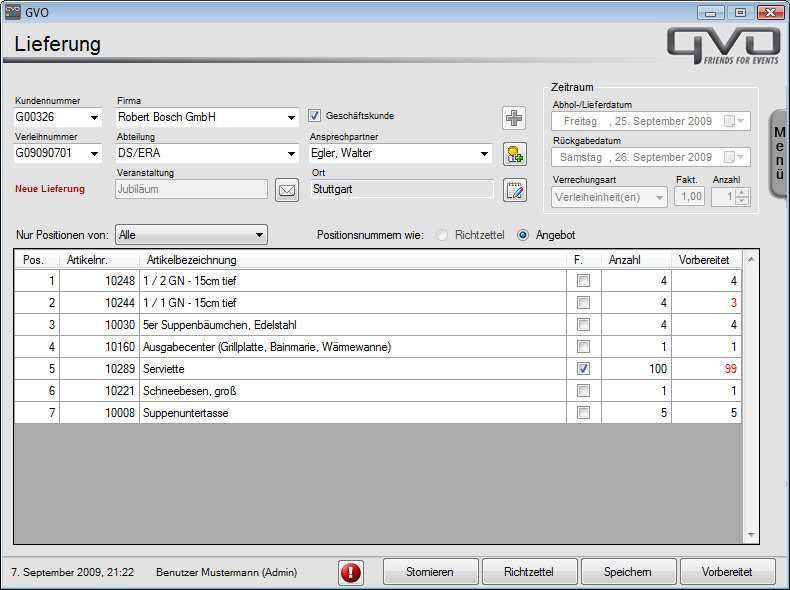790x590 pixels.
Task: Check the F. box for 1 / 2 GN row
Action: coord(583,281)
